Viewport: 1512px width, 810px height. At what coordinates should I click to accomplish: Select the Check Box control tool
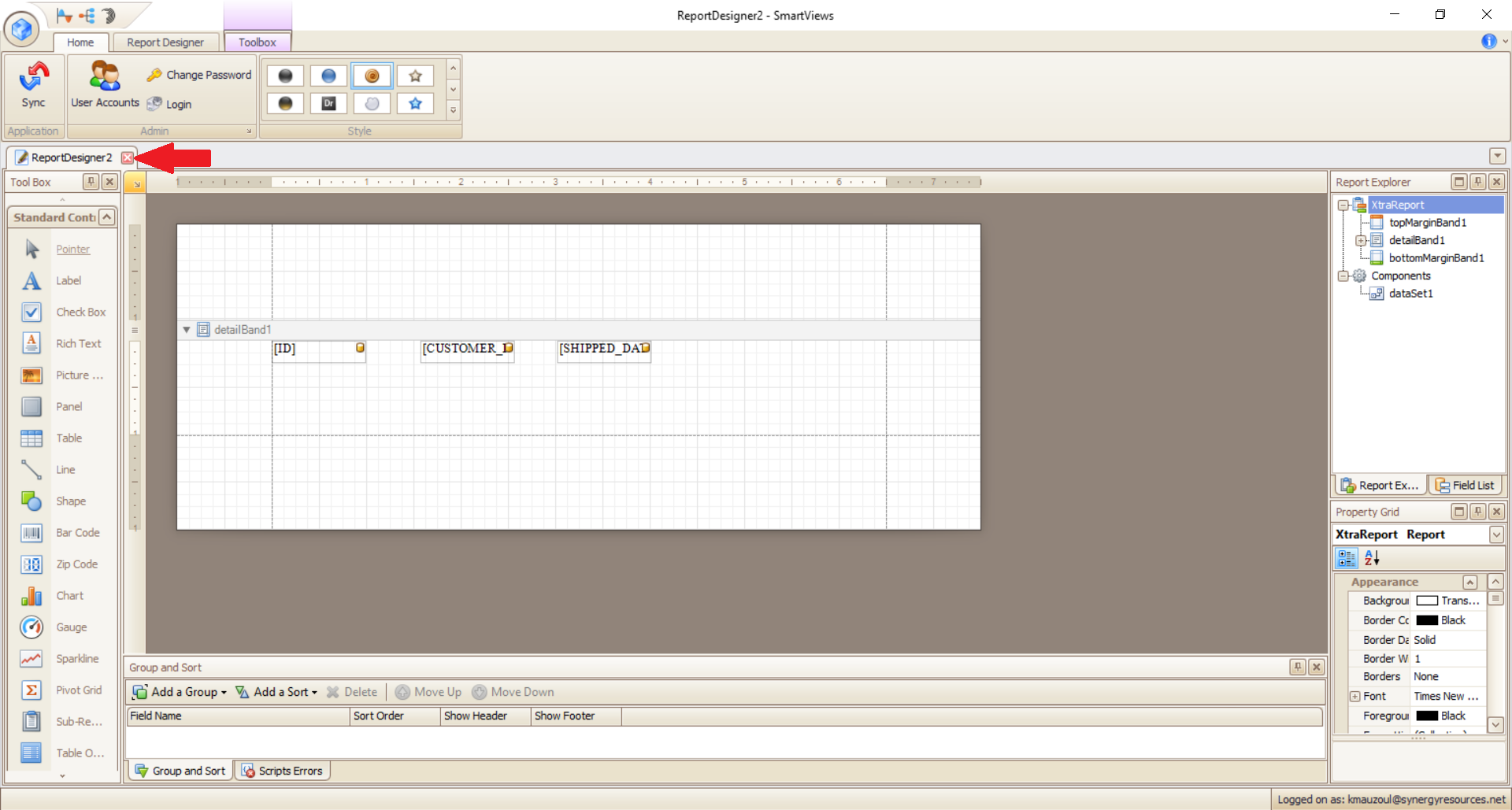coord(63,313)
